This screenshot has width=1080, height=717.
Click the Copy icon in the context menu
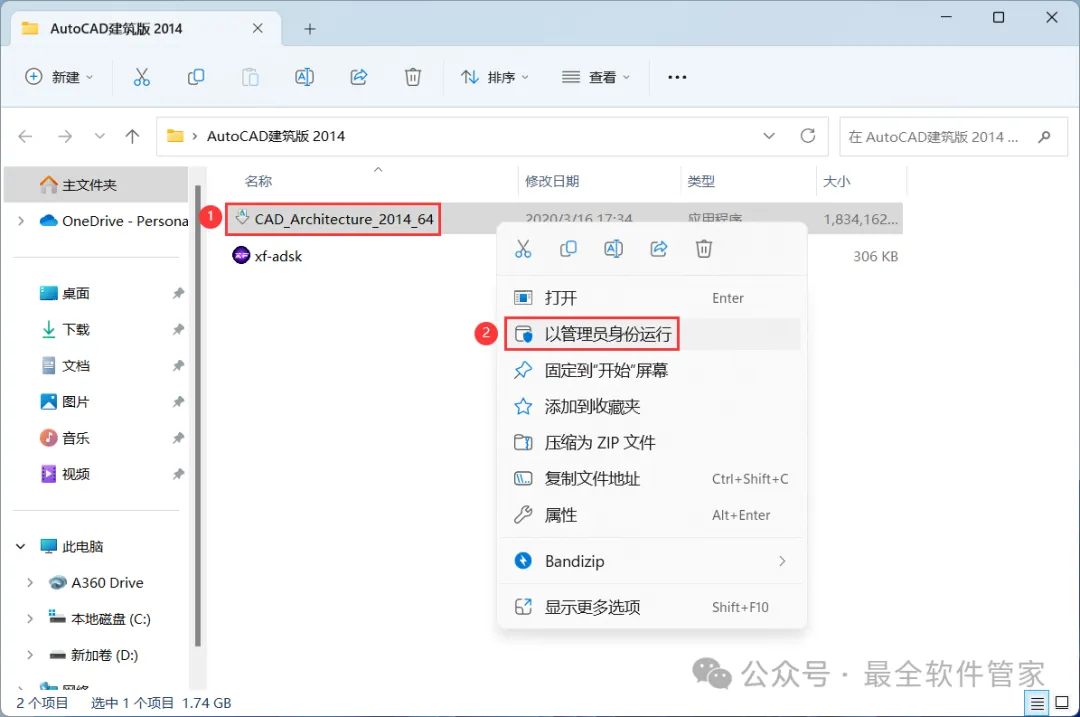coord(568,249)
